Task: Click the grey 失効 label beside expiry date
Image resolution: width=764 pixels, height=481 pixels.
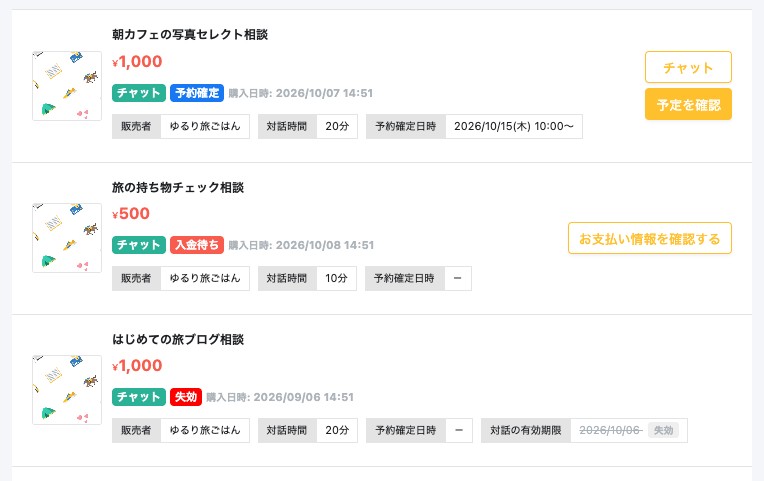Action: [663, 430]
